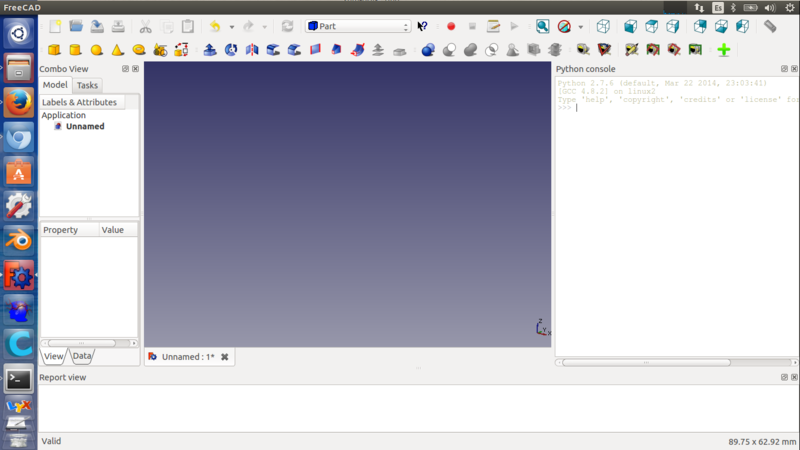Click the Fit all view icon
Viewport: 800px width, 450px height.
[542, 26]
